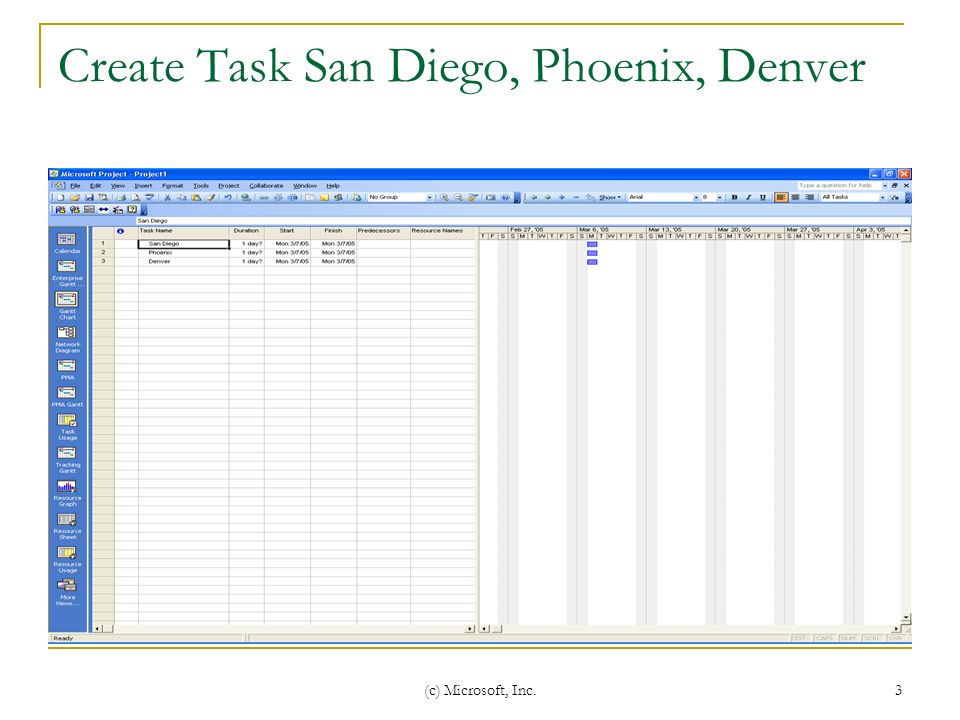Image resolution: width=960 pixels, height=720 pixels.
Task: Click the Finish column header
Action: pyautogui.click(x=334, y=231)
